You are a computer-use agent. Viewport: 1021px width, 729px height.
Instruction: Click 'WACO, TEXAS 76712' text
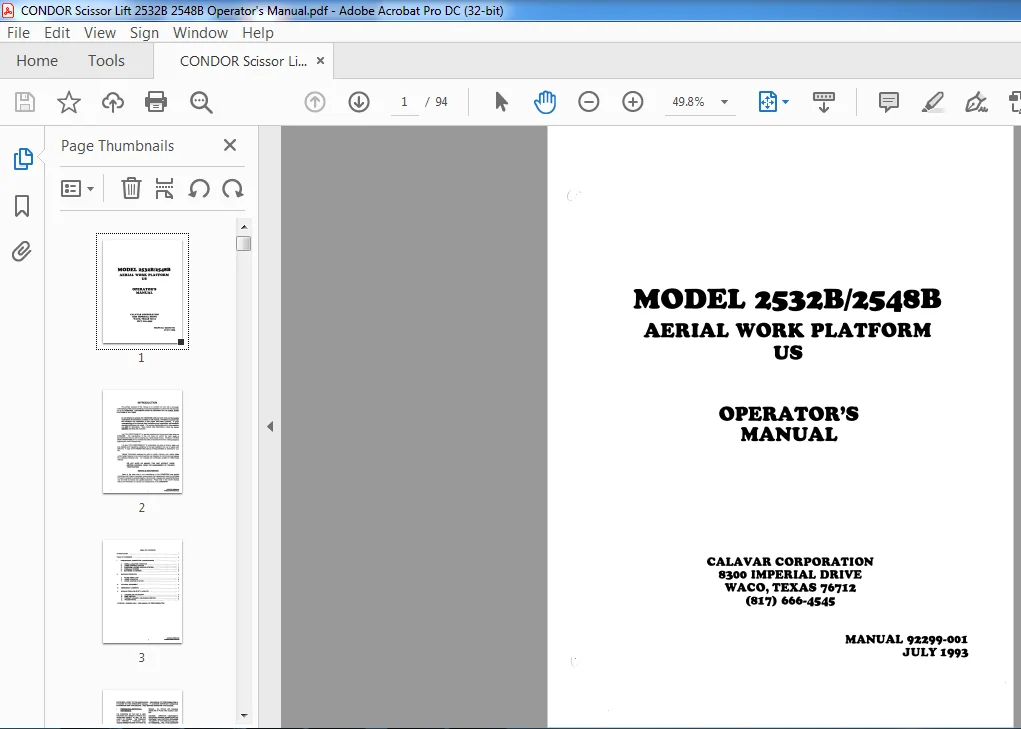tap(790, 587)
